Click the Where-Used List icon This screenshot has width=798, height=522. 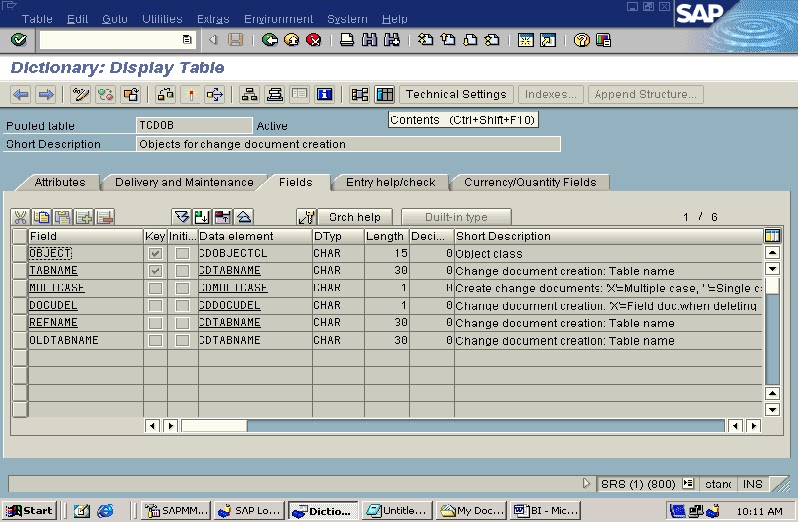point(215,94)
